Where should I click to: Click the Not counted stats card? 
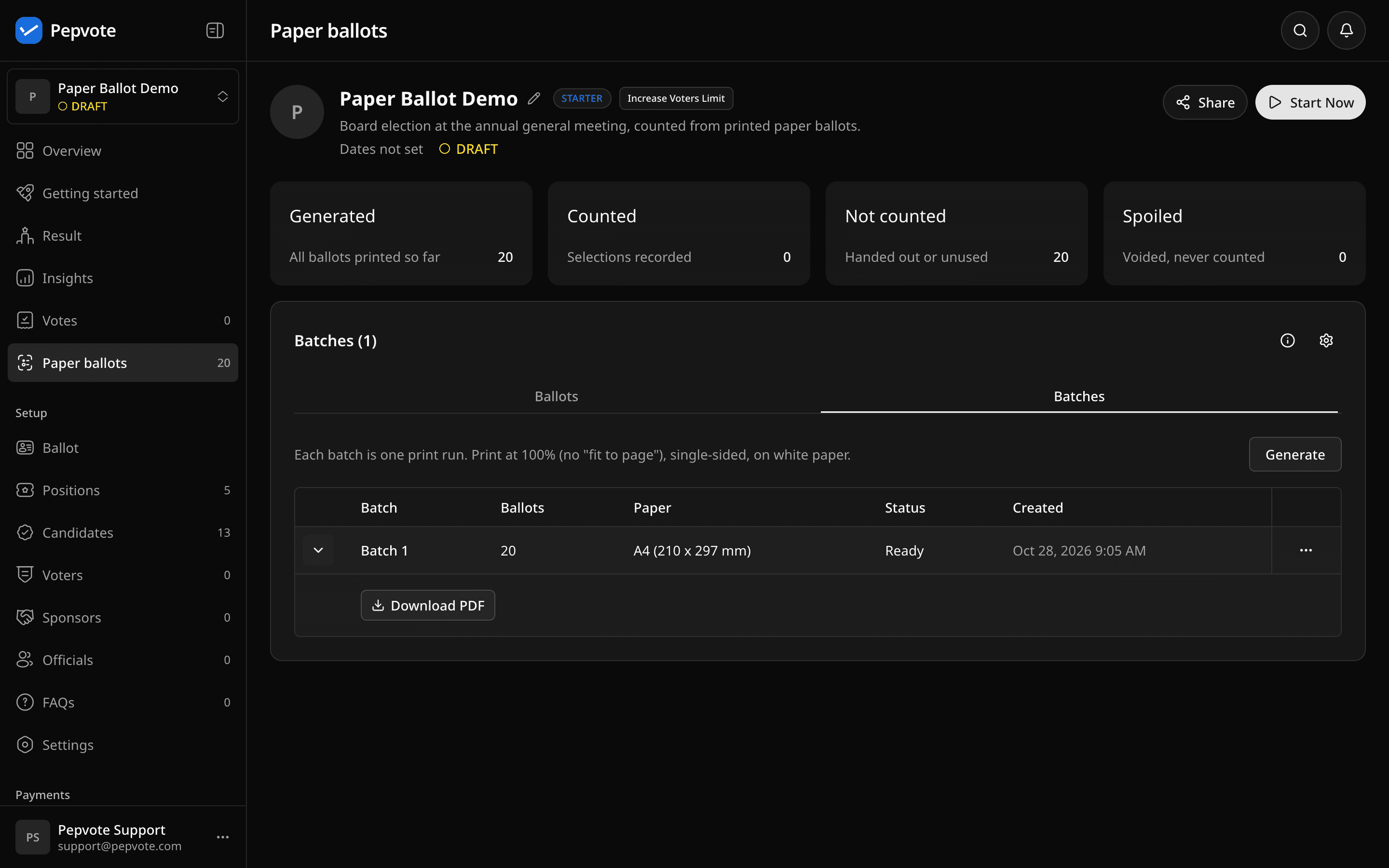click(x=957, y=234)
